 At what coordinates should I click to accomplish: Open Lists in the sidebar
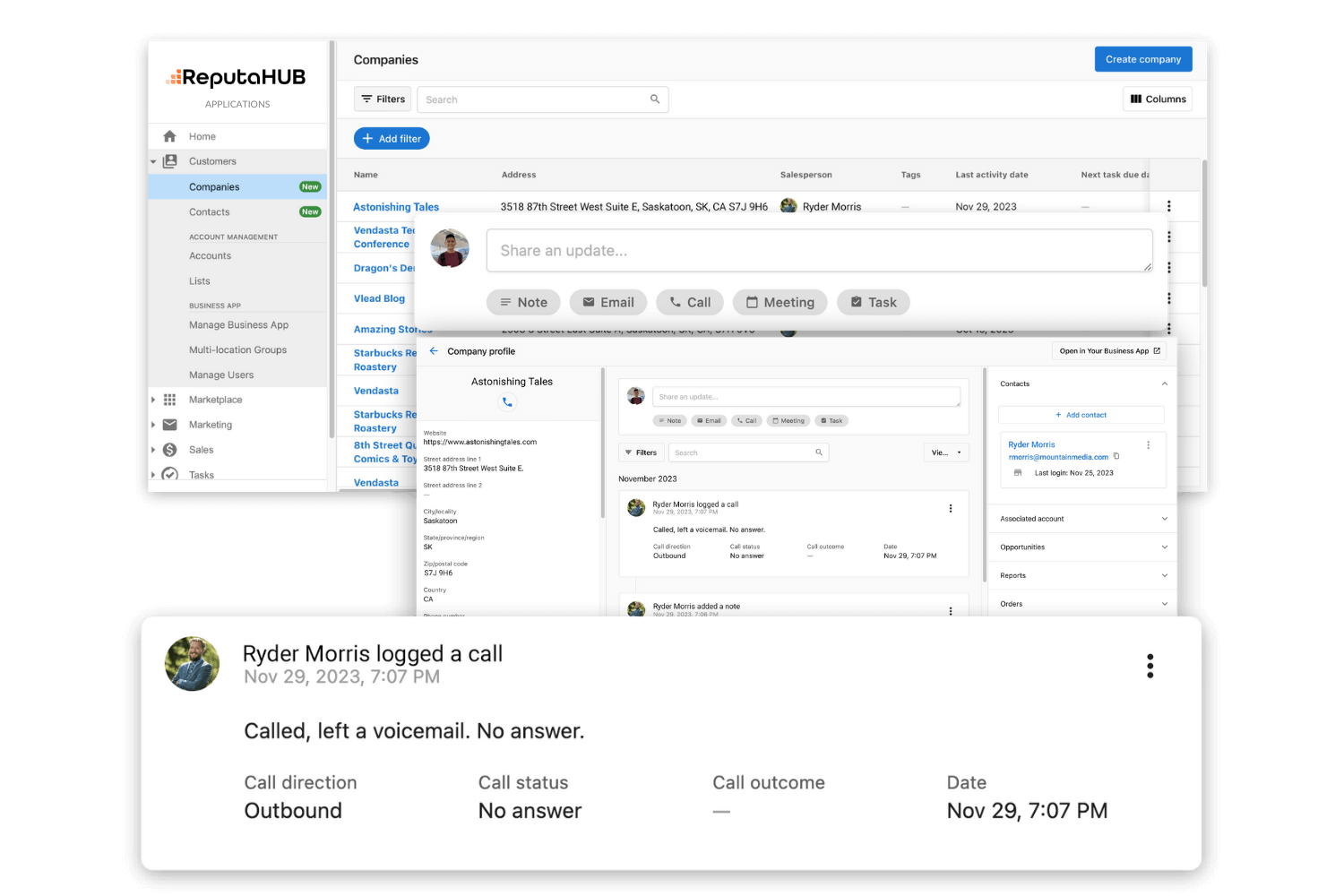pyautogui.click(x=199, y=281)
